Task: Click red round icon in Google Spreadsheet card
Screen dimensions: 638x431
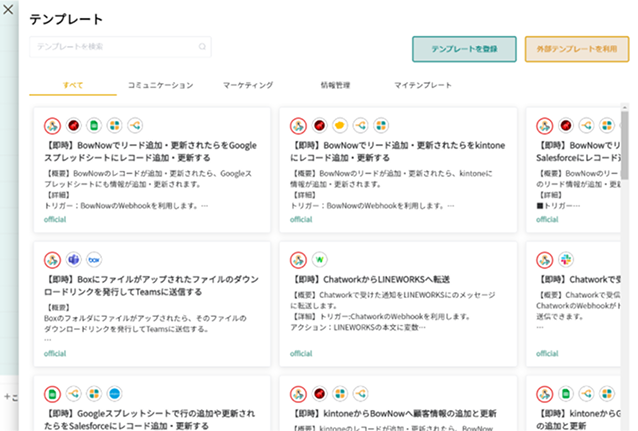Action: (x=74, y=125)
